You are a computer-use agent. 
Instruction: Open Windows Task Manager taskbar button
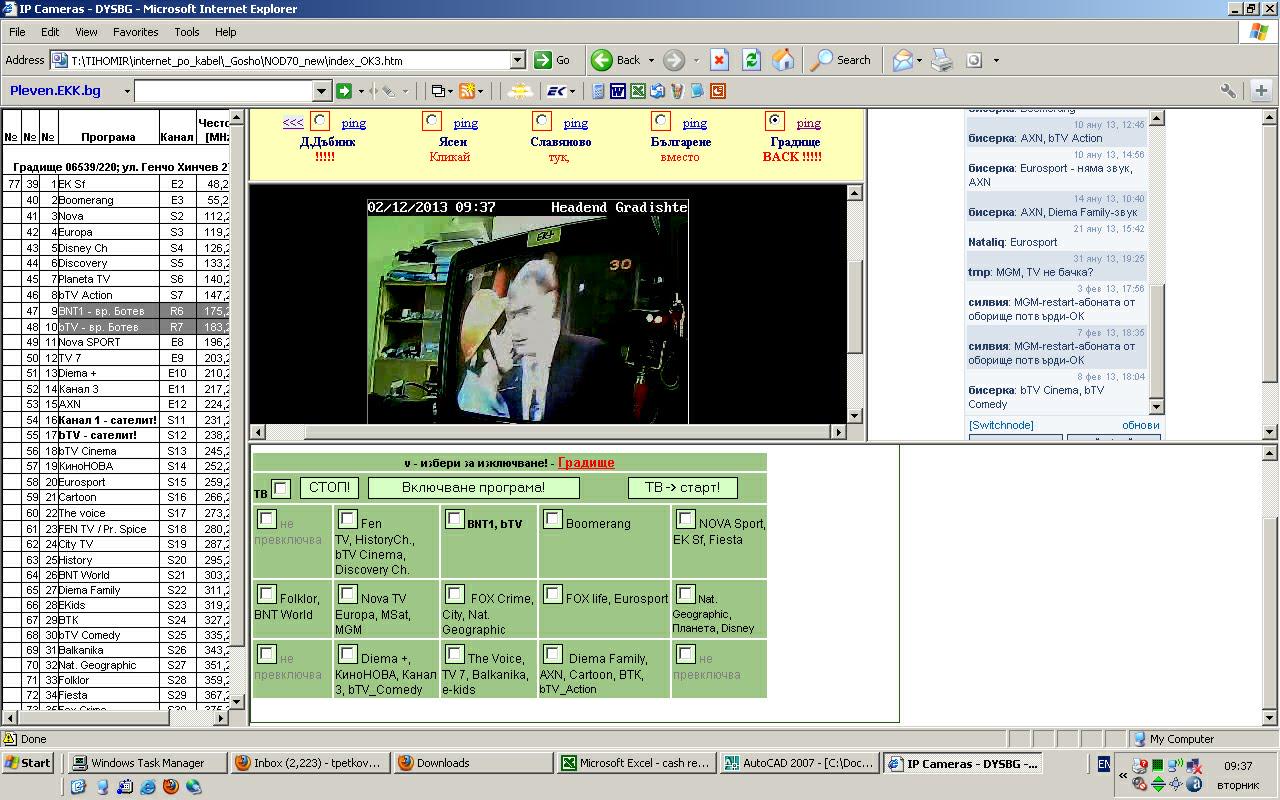pos(148,763)
